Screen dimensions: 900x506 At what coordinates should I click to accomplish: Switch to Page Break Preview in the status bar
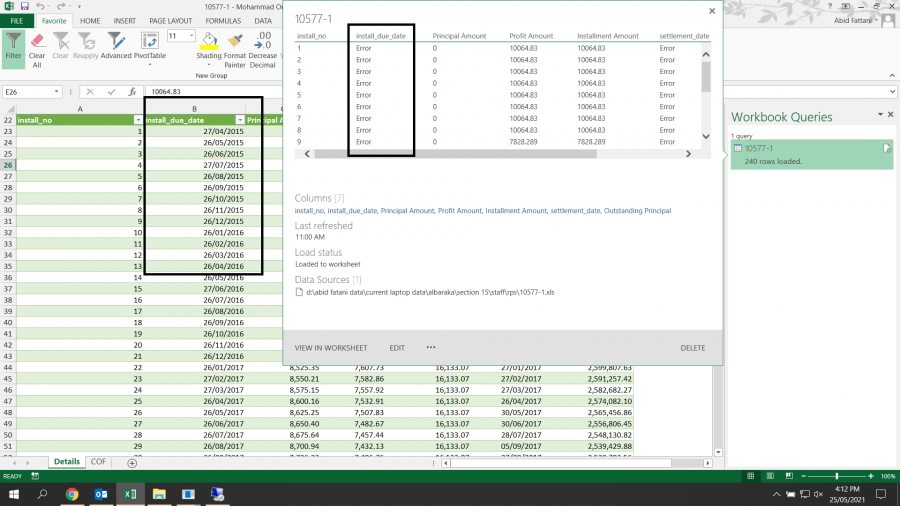click(789, 476)
